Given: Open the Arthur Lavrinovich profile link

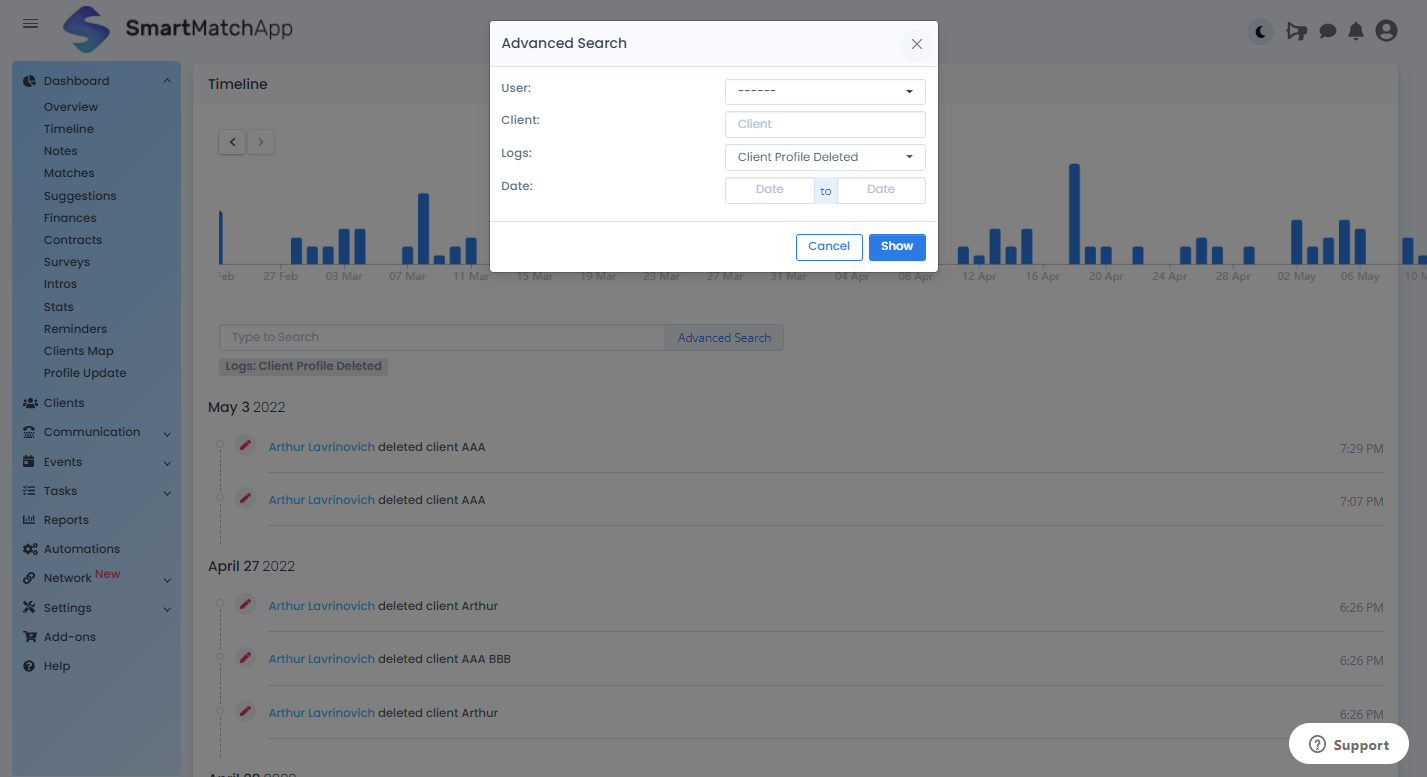Looking at the screenshot, I should (321, 446).
